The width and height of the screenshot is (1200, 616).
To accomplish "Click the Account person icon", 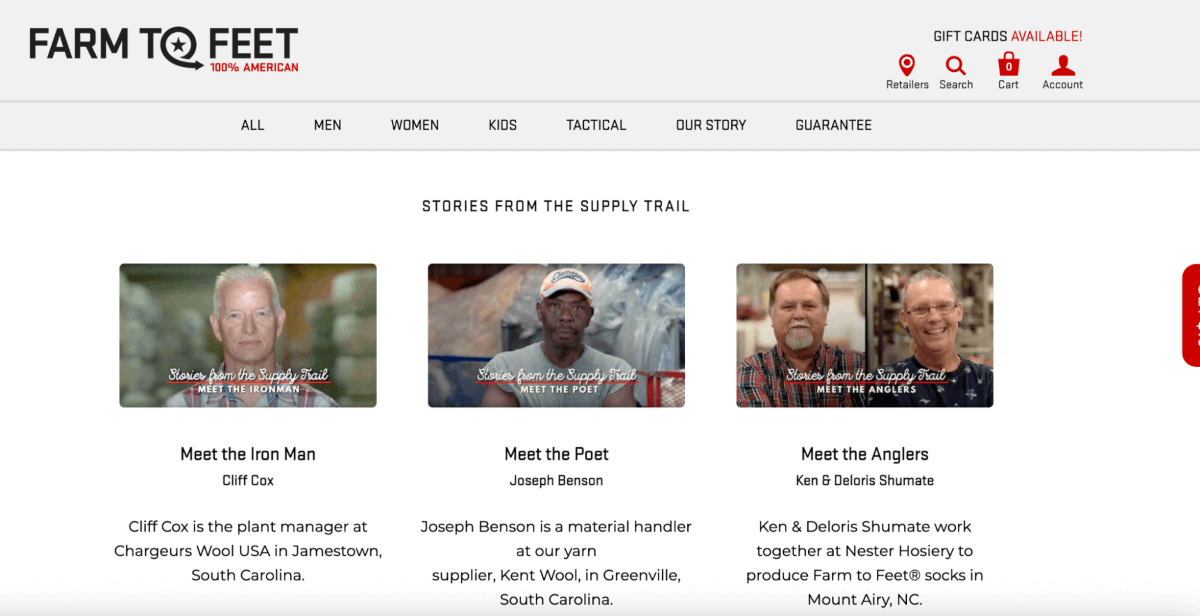I will pos(1062,67).
